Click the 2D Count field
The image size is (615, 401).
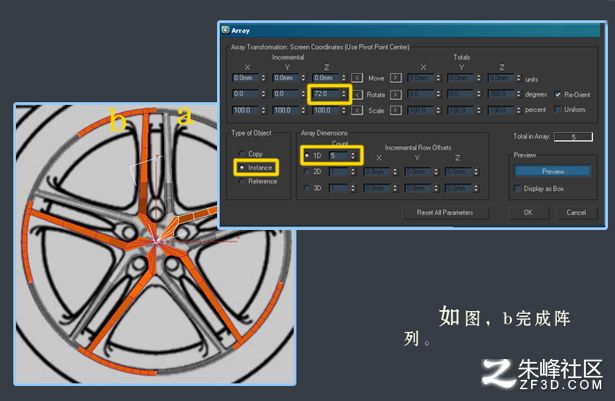click(339, 171)
